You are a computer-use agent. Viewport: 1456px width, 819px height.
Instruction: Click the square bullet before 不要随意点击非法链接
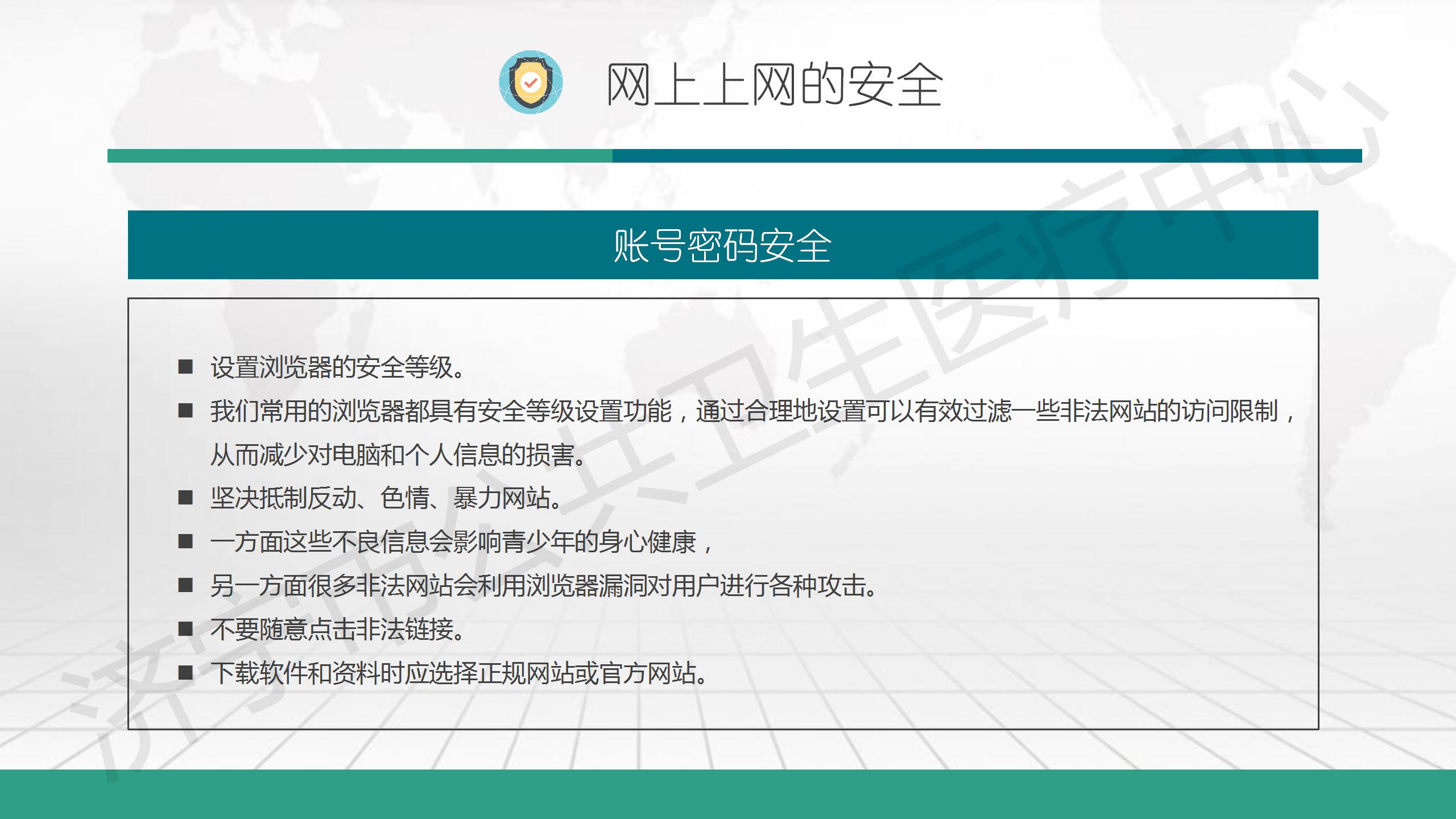pyautogui.click(x=185, y=628)
